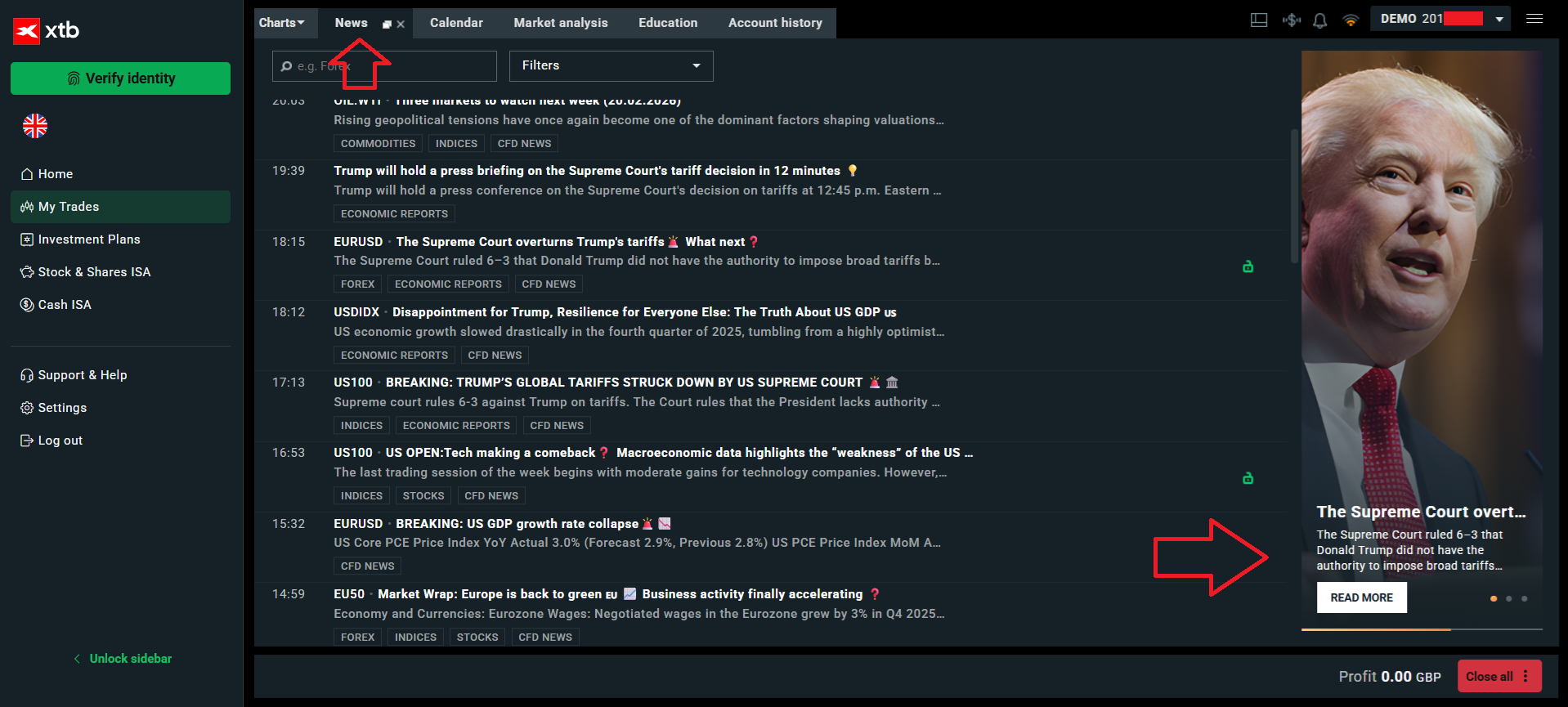Image resolution: width=1568 pixels, height=707 pixels.
Task: Click READ MORE on the featured article
Action: tap(1361, 597)
